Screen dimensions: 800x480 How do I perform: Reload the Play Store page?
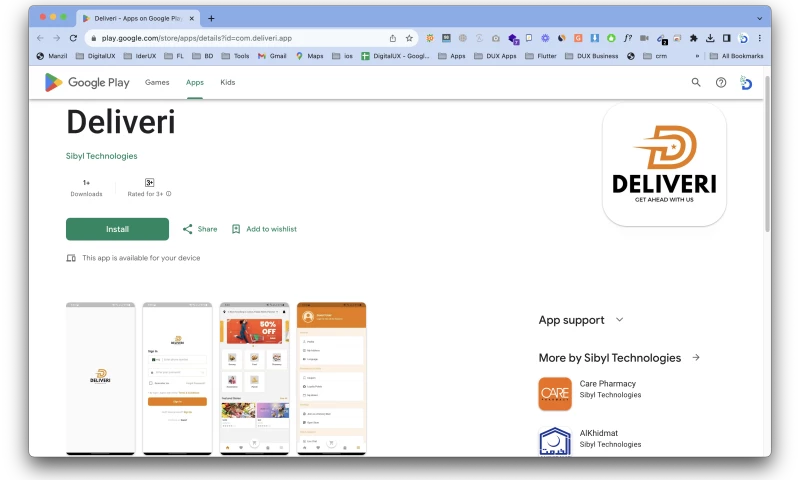pos(73,38)
